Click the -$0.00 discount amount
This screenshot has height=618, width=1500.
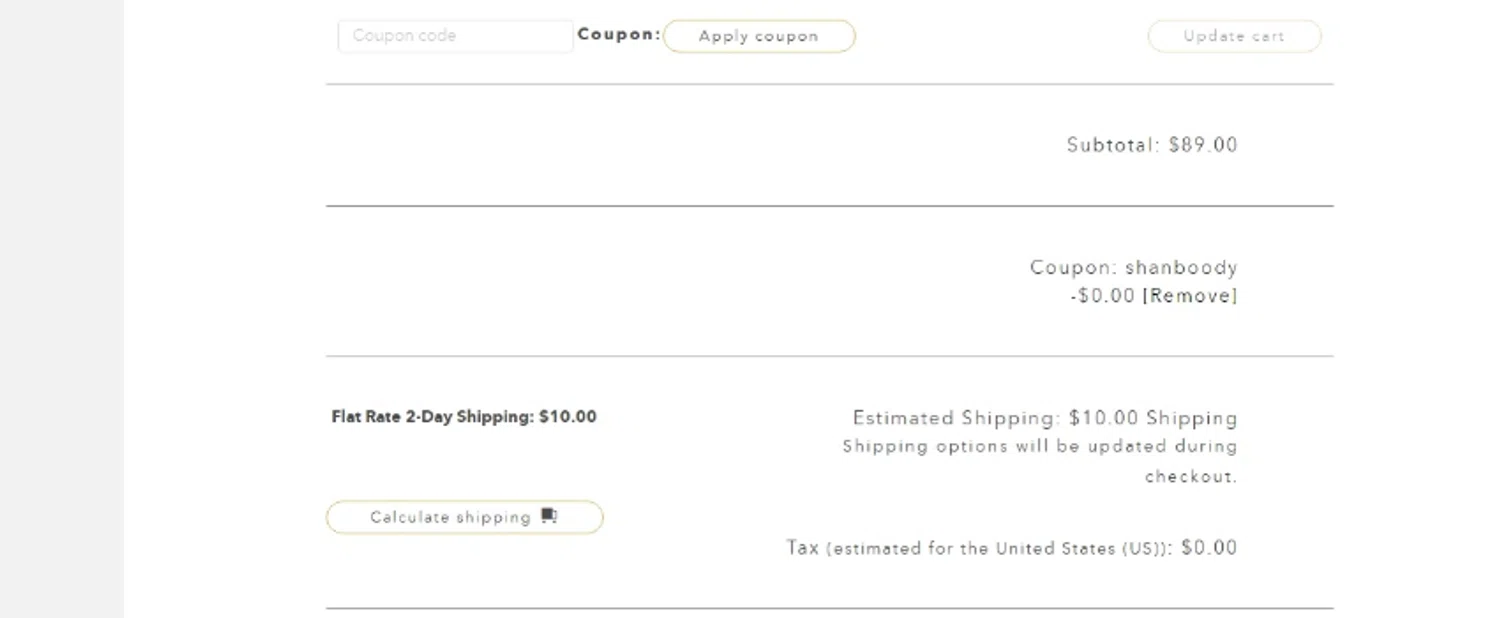(x=1102, y=296)
